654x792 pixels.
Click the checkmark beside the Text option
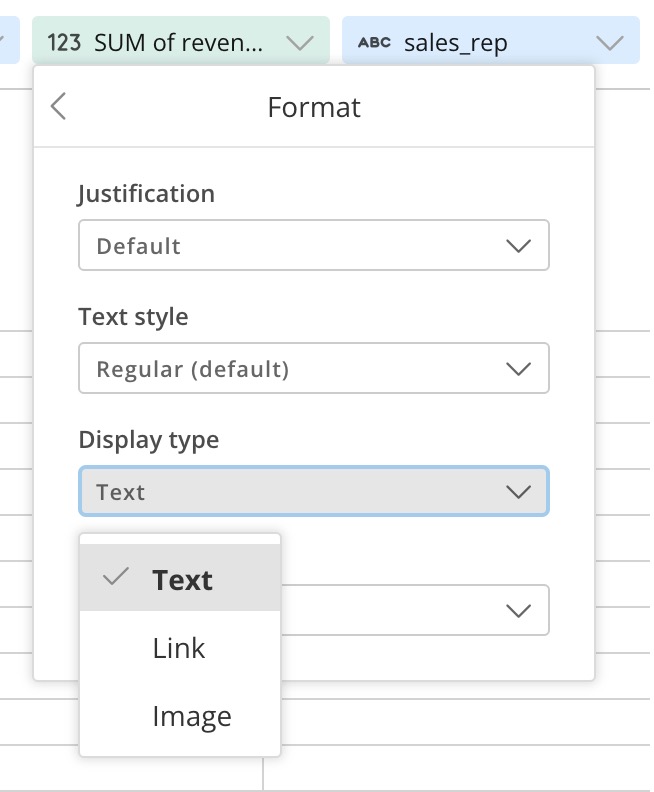(116, 577)
